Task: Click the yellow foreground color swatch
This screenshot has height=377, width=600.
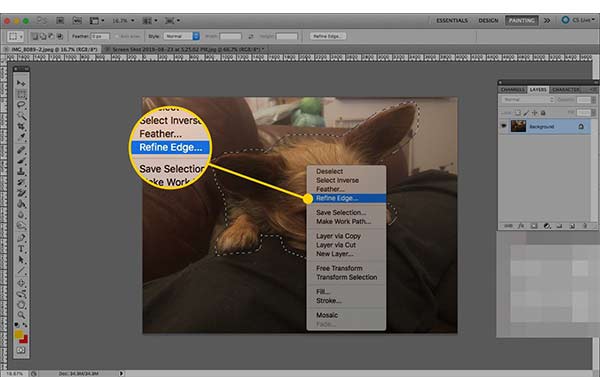Action: point(19,334)
